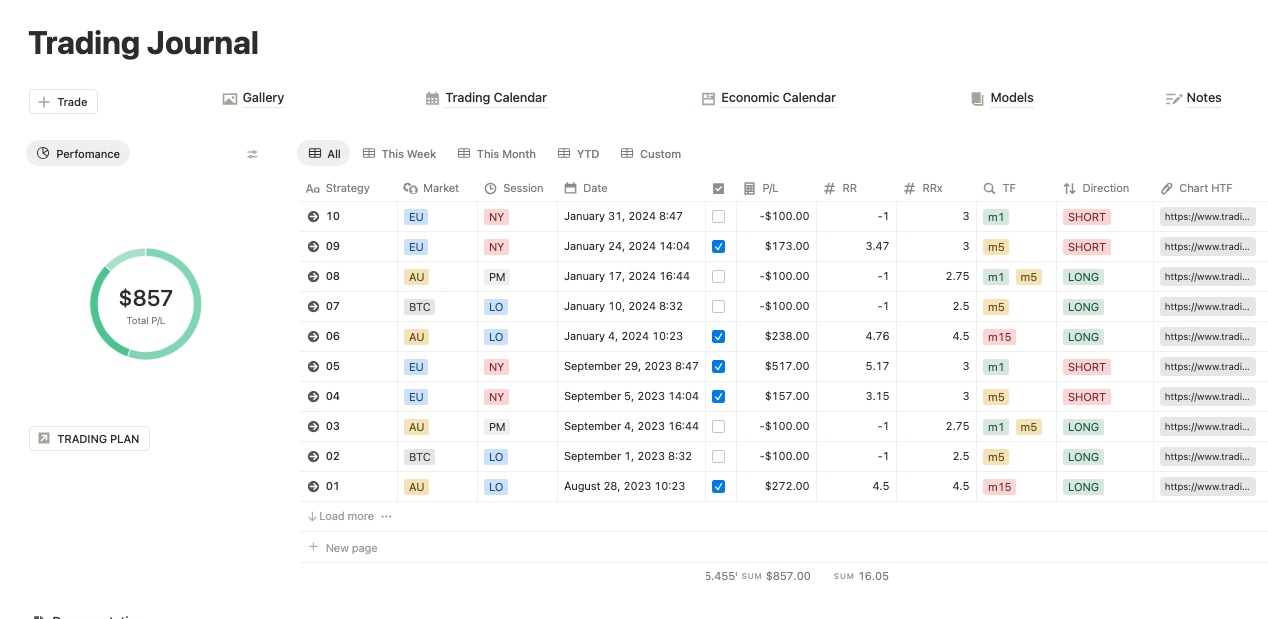Open trade 10 using its open-page arrow
Image resolution: width=1268 pixels, height=619 pixels.
pos(314,216)
